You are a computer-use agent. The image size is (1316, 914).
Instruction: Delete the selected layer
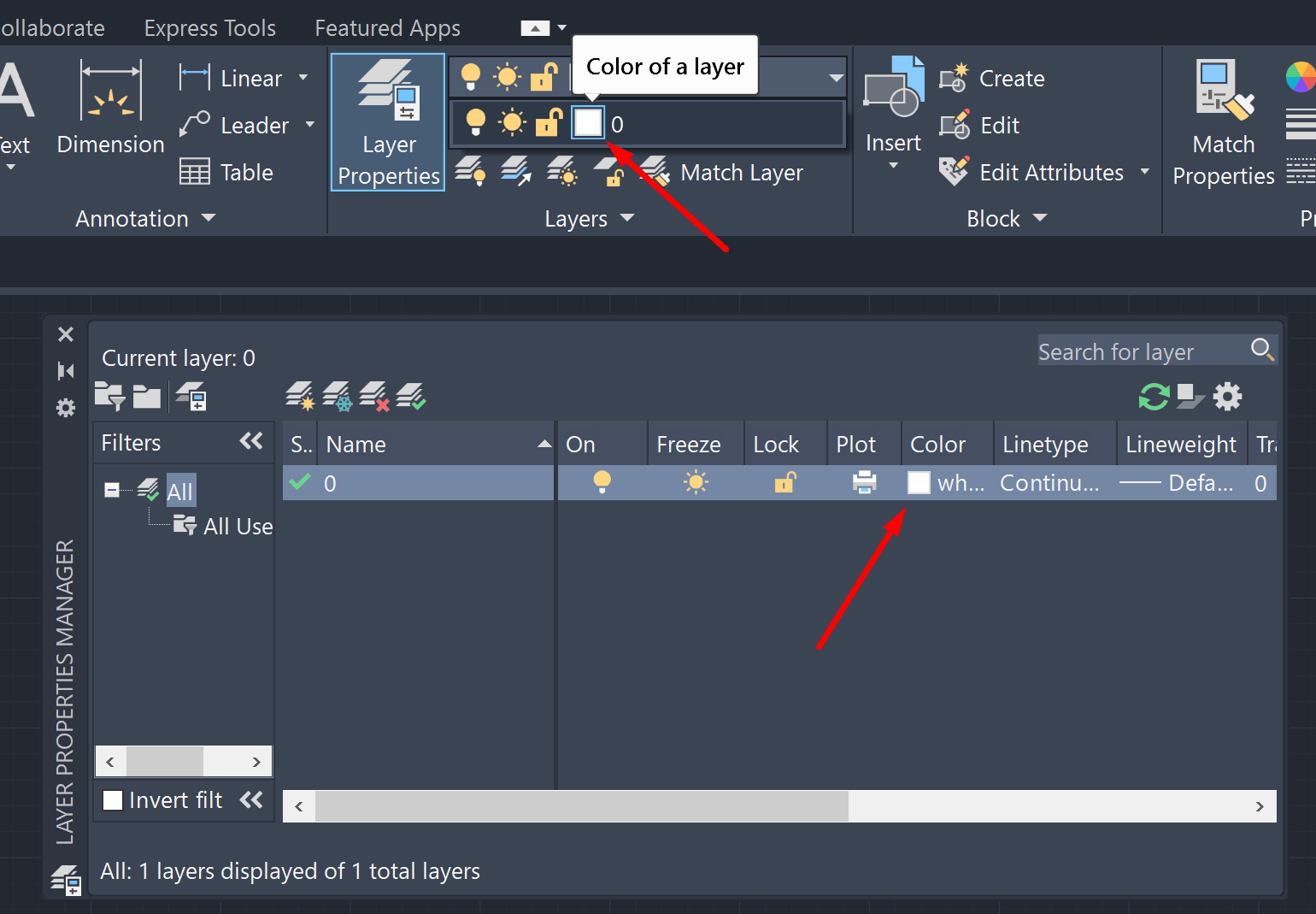pyautogui.click(x=374, y=396)
